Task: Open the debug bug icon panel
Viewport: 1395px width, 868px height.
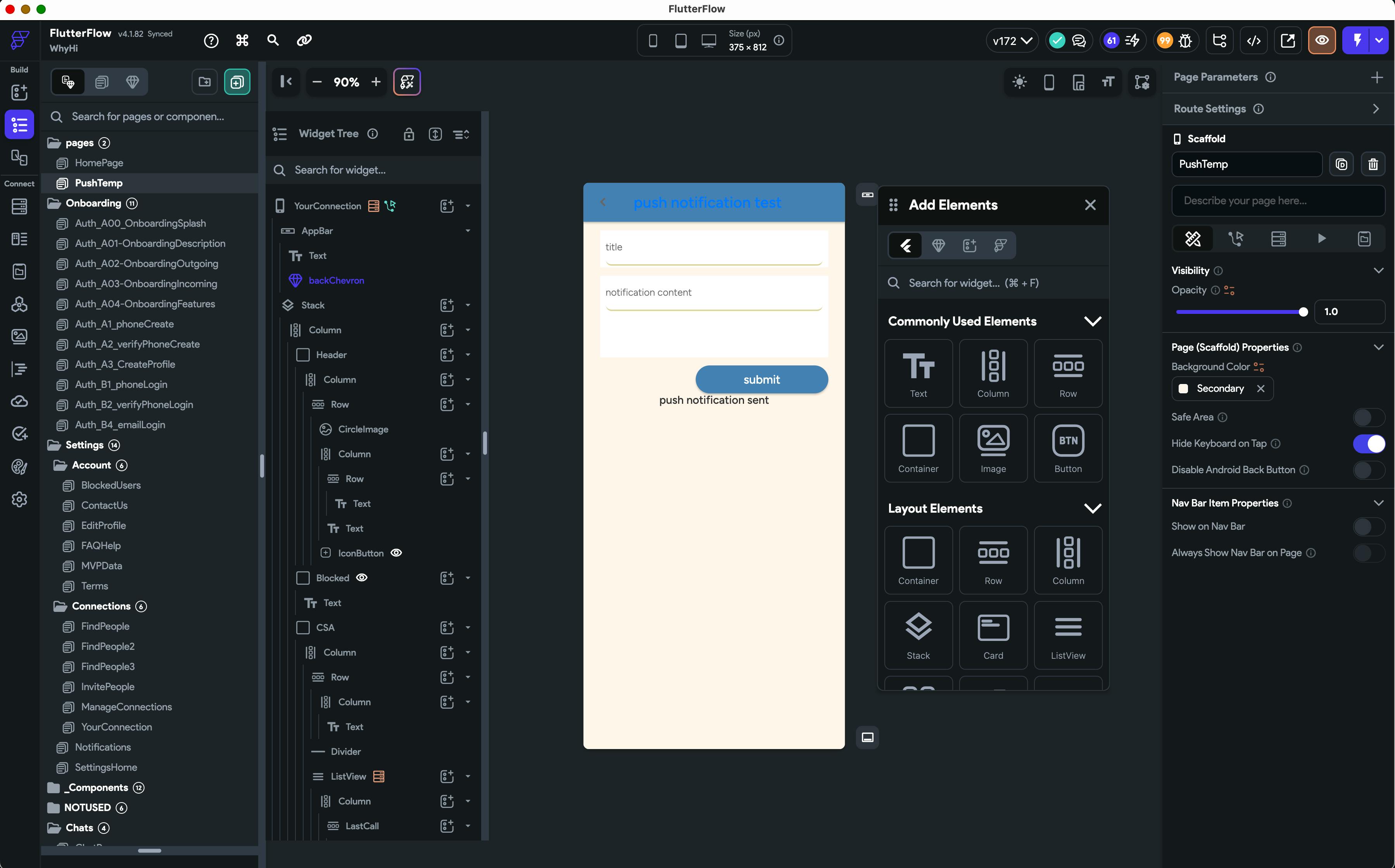Action: [x=1185, y=41]
